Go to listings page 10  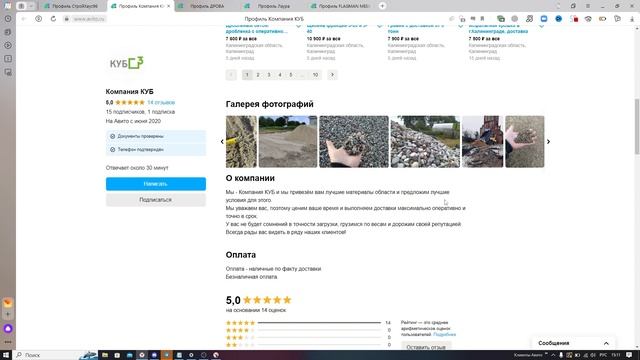[x=316, y=75]
